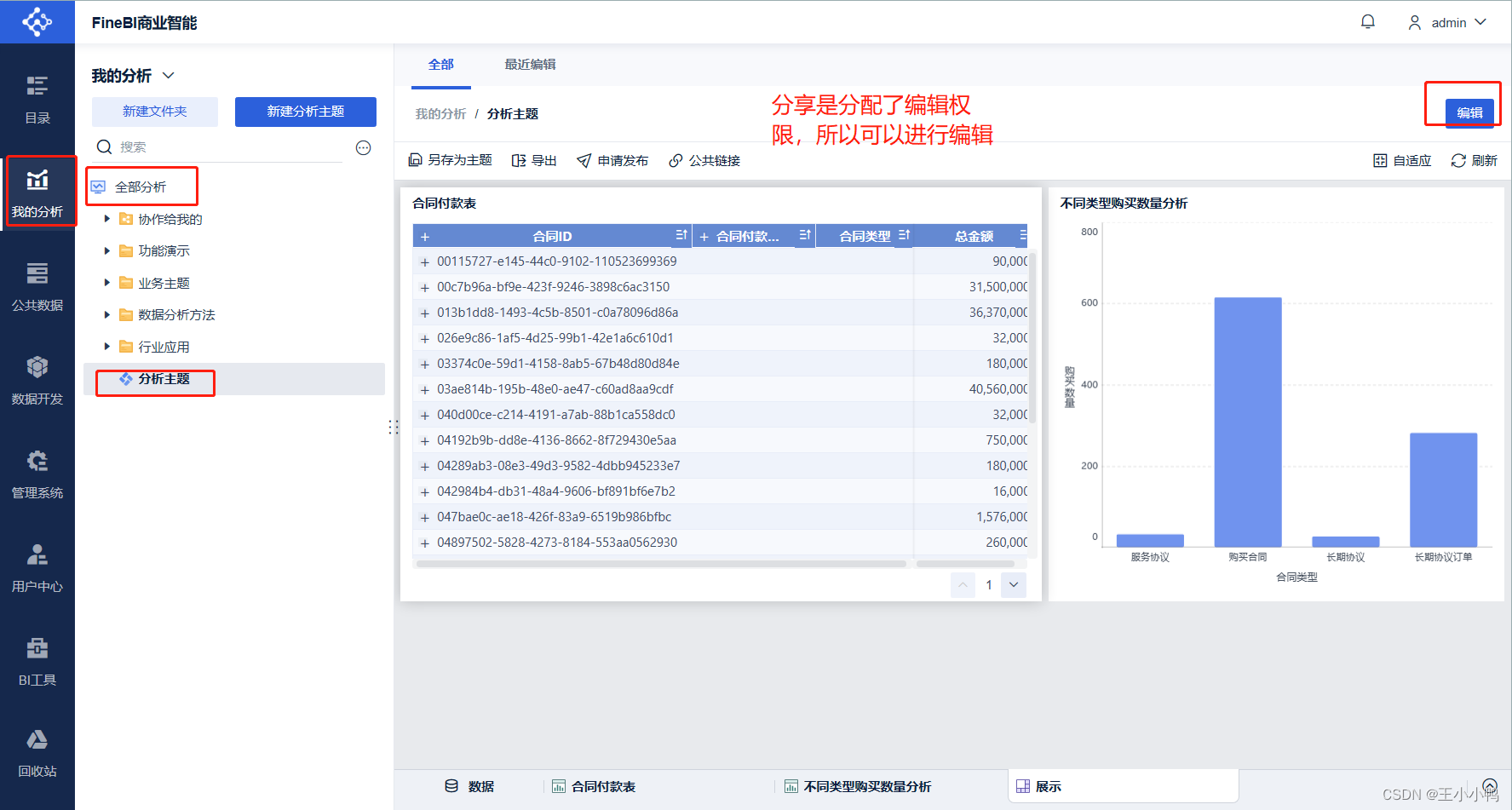Switch to the 最近编辑 tab
This screenshot has height=810, width=1512.
530,65
